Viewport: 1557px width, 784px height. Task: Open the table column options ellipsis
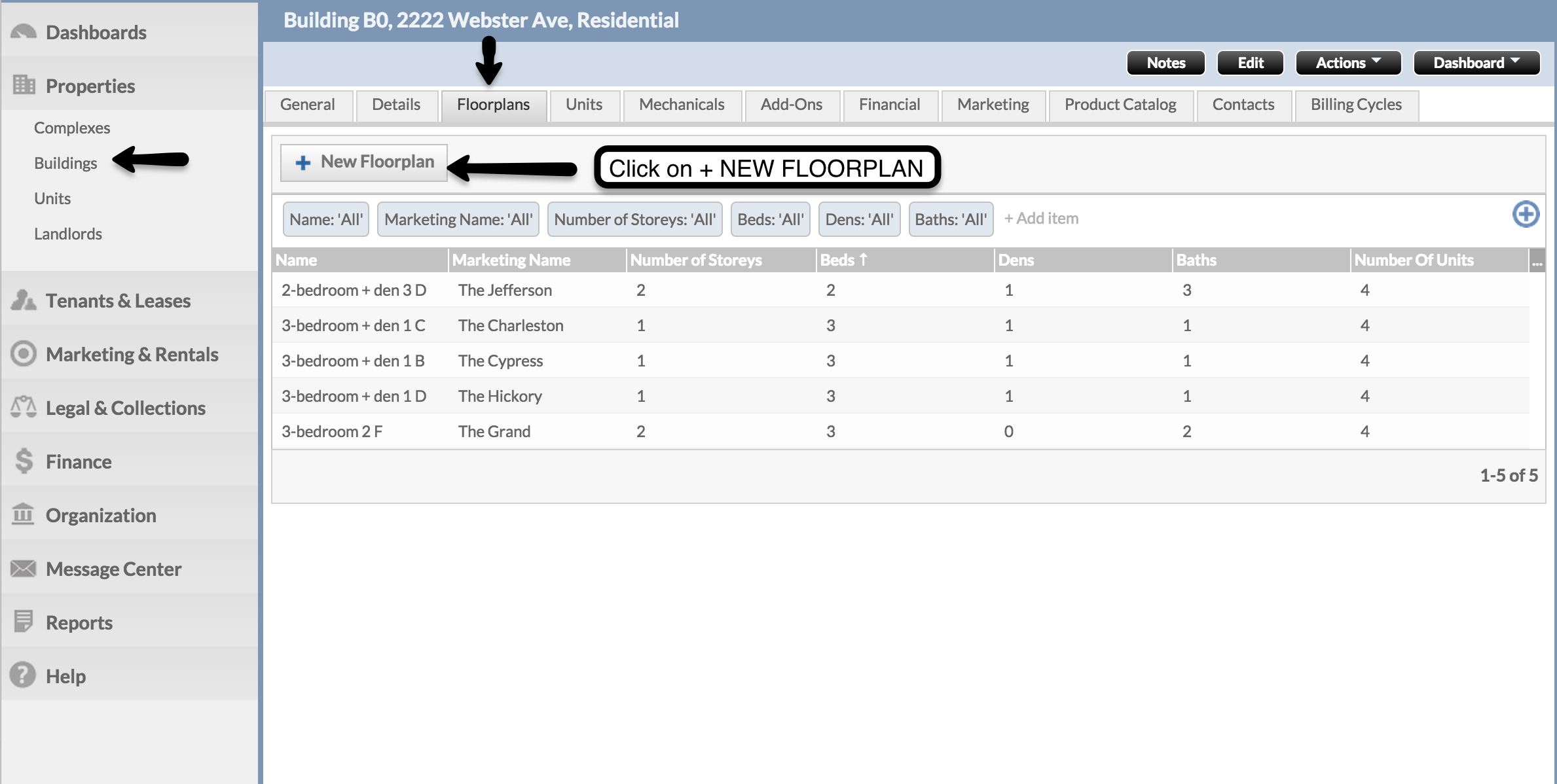pyautogui.click(x=1537, y=261)
